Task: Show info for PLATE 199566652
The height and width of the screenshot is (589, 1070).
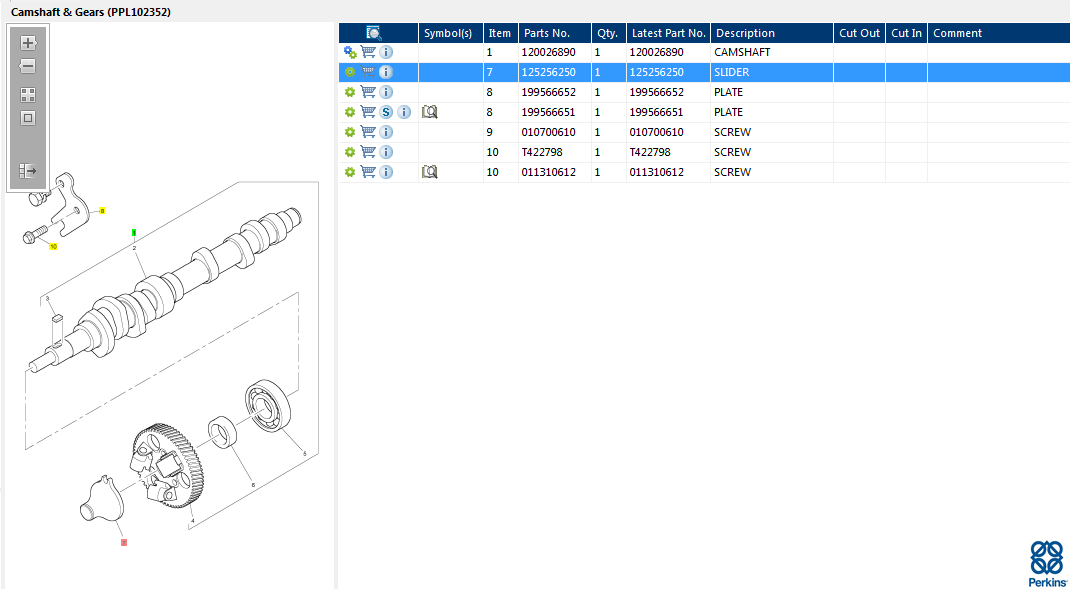Action: (386, 91)
